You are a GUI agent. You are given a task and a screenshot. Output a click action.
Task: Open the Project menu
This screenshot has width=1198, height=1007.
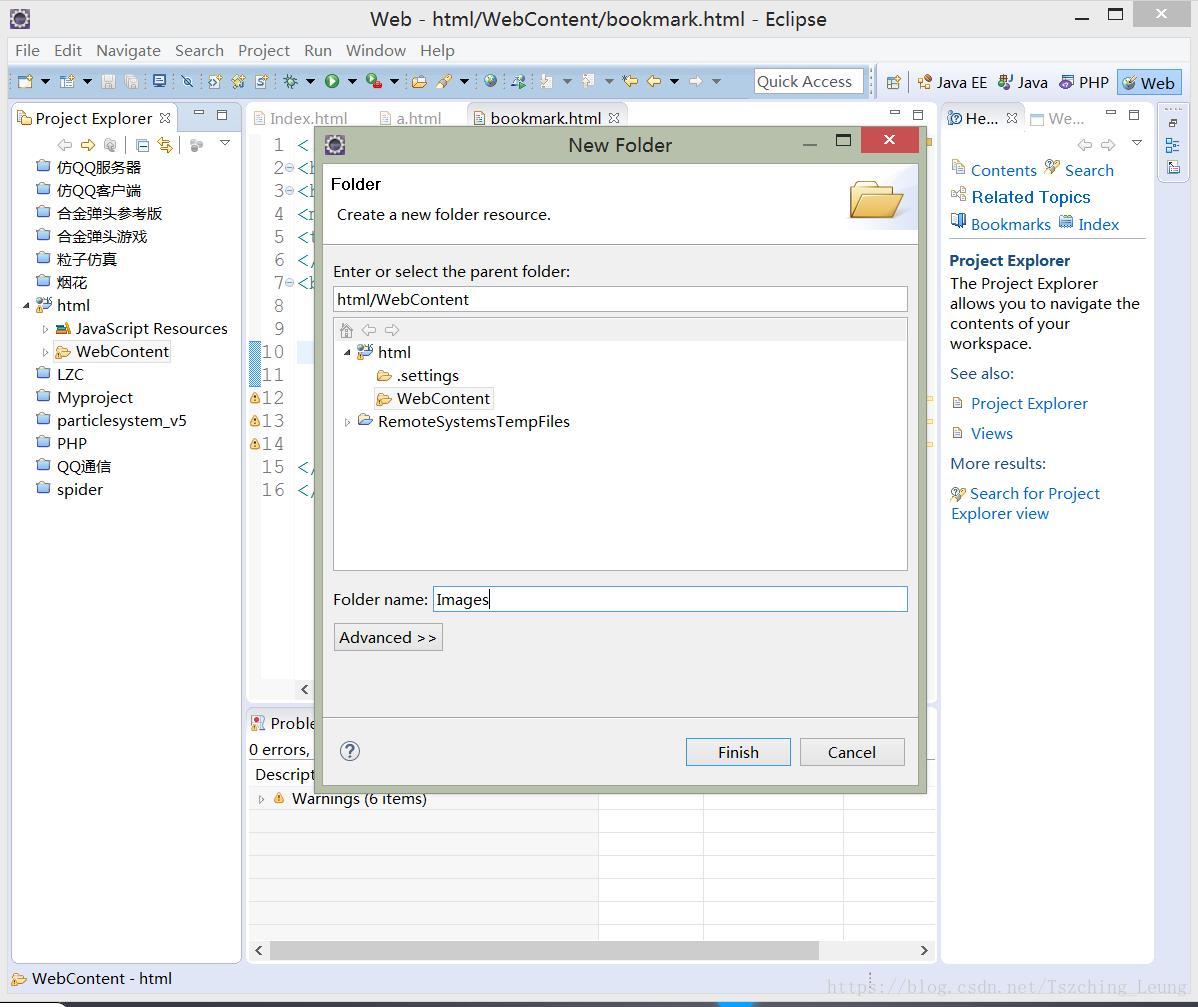coord(264,50)
